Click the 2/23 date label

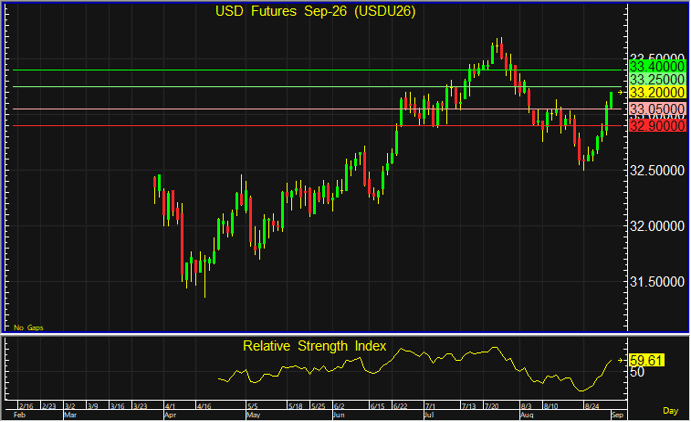[49, 406]
